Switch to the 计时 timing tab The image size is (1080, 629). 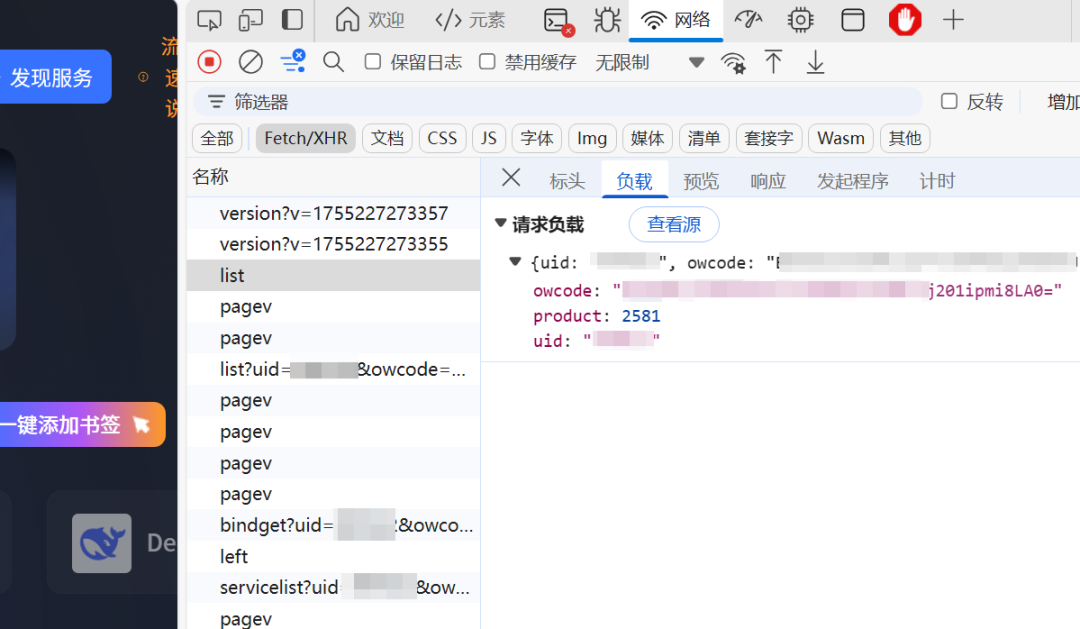point(937,181)
